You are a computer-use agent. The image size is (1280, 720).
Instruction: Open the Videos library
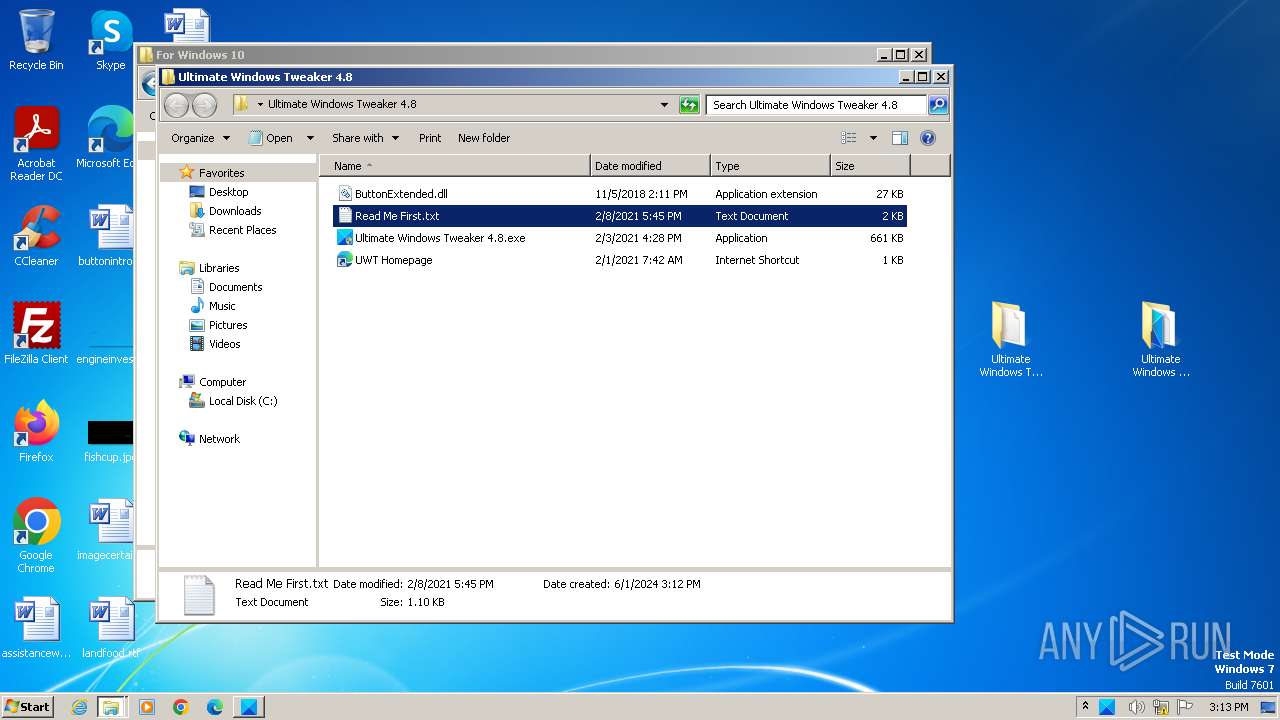(224, 344)
